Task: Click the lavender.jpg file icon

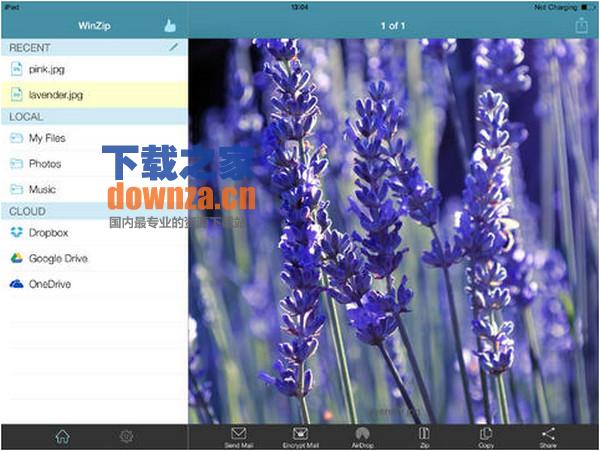Action: [16, 94]
